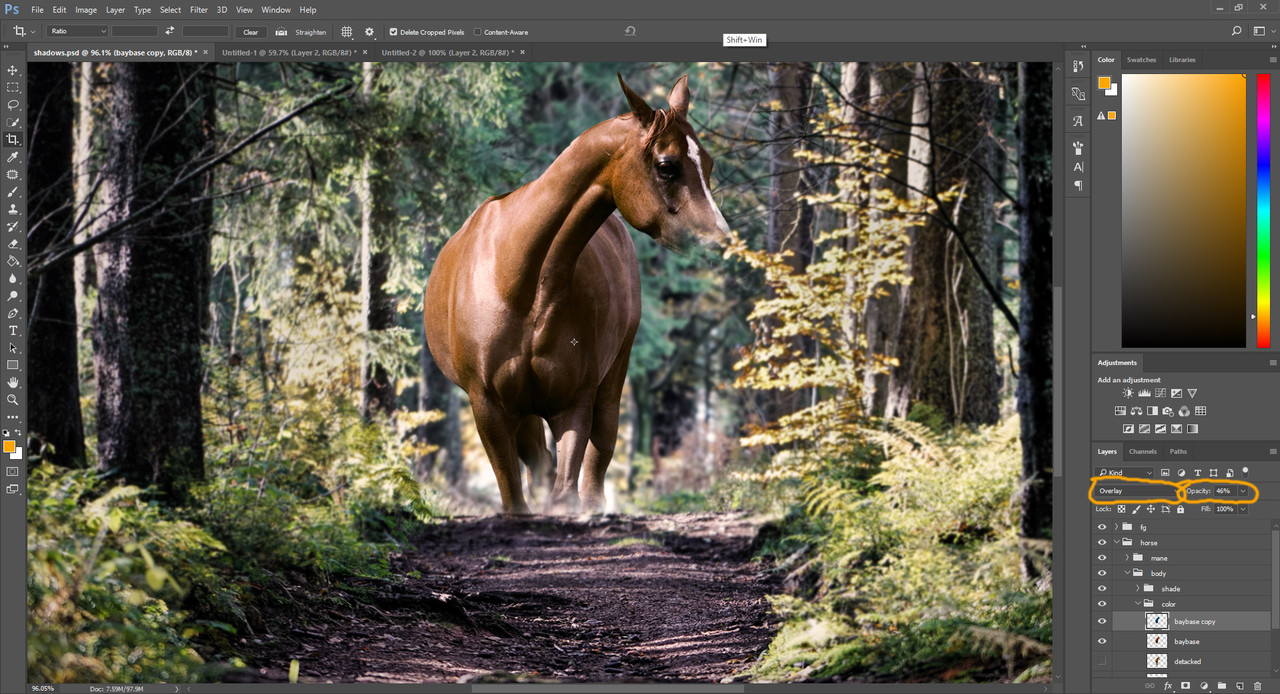The height and width of the screenshot is (694, 1280).
Task: Select the Pen tool
Action: [13, 313]
